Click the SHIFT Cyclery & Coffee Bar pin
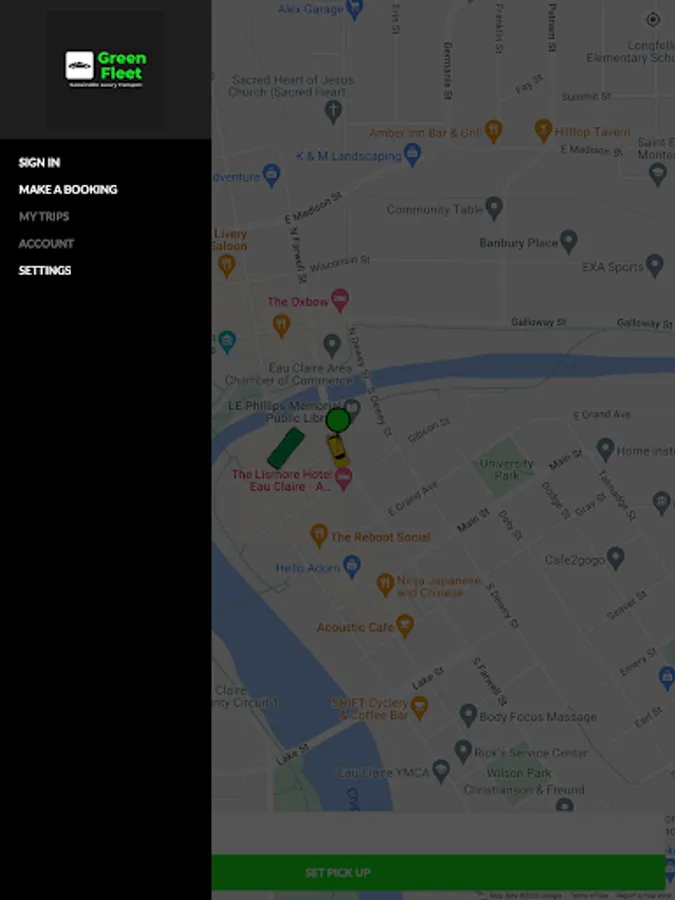 point(420,708)
